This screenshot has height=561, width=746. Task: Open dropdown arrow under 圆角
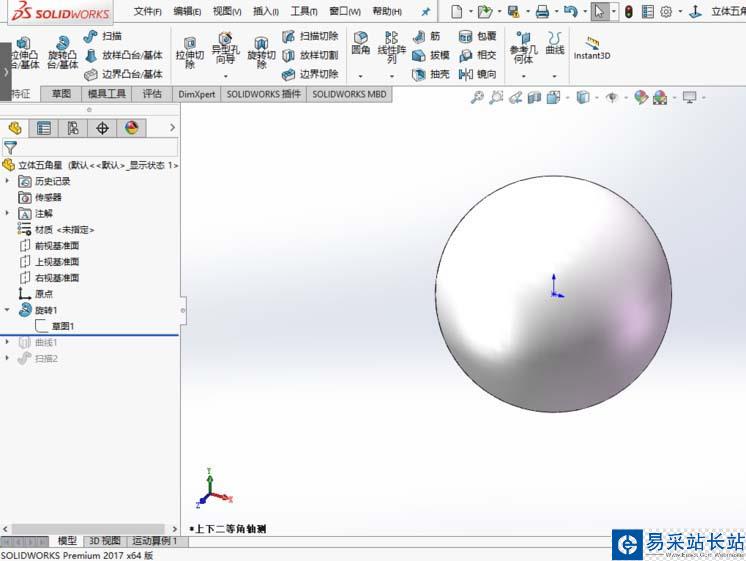pyautogui.click(x=361, y=76)
